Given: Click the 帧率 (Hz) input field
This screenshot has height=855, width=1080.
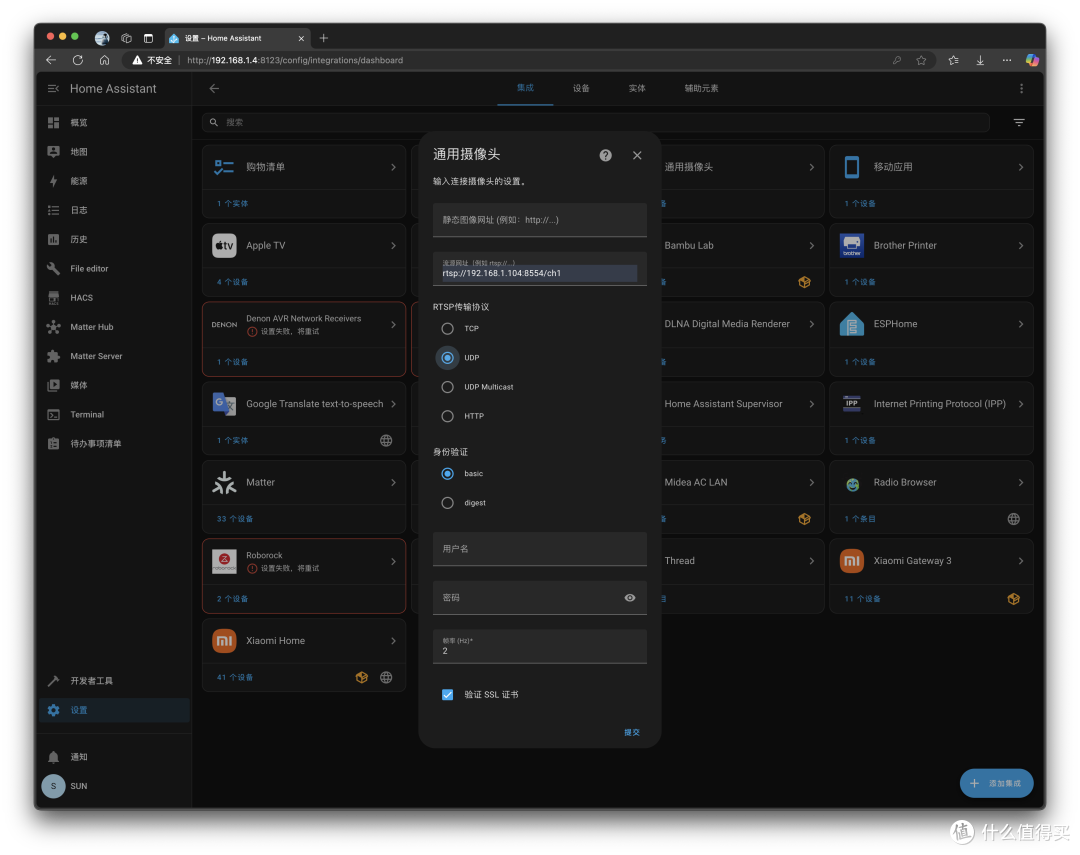Looking at the screenshot, I should [539, 646].
